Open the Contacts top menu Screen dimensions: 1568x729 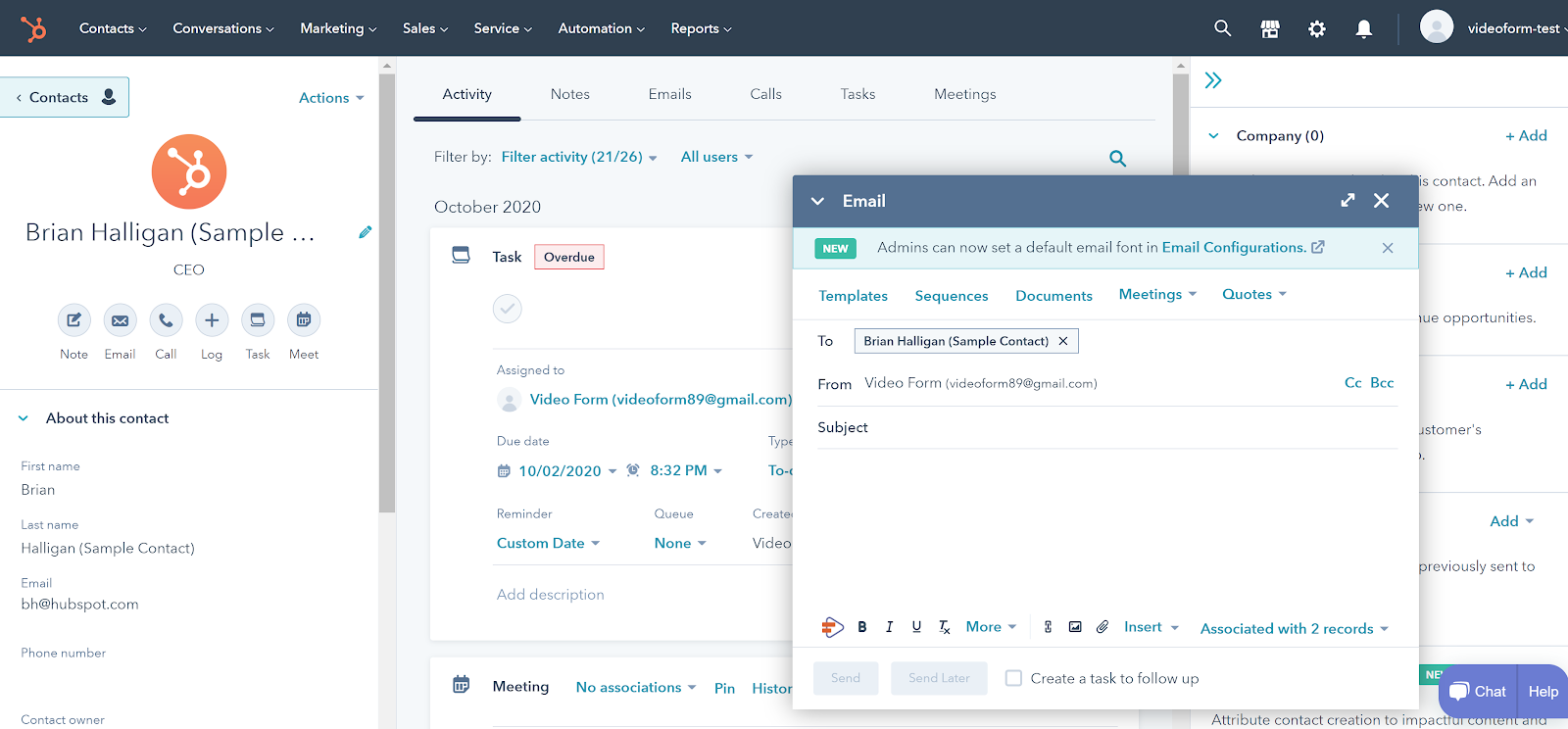pyautogui.click(x=113, y=28)
